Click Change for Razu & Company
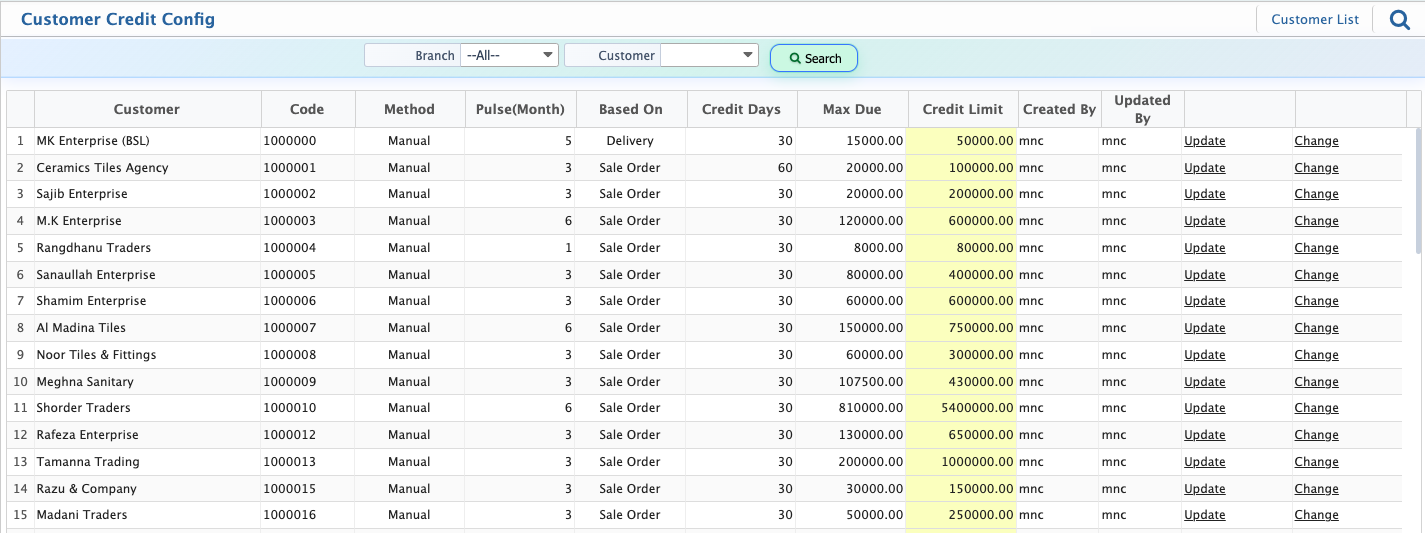The width and height of the screenshot is (1425, 533). [1316, 489]
